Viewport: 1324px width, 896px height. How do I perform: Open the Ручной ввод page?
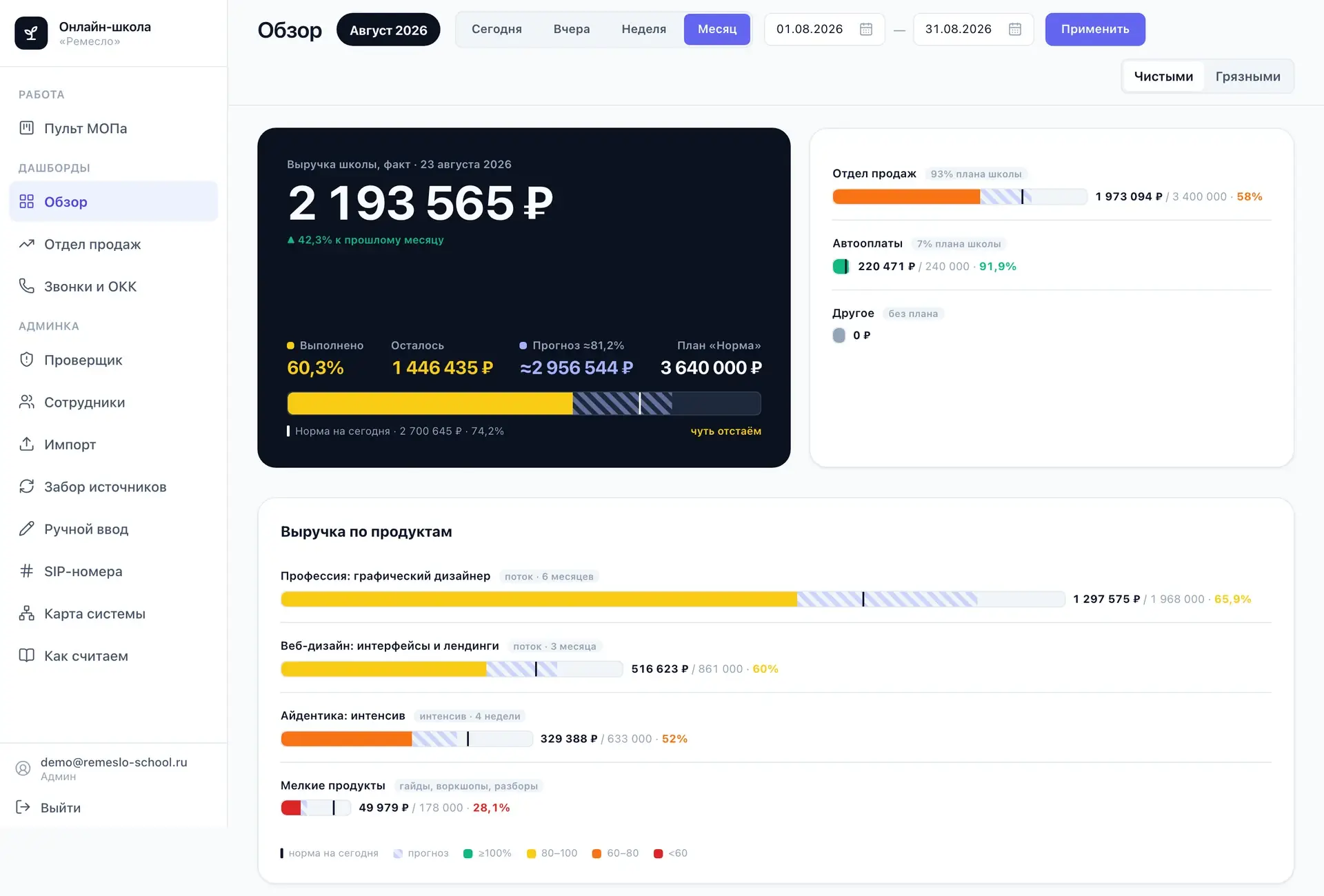tap(114, 529)
